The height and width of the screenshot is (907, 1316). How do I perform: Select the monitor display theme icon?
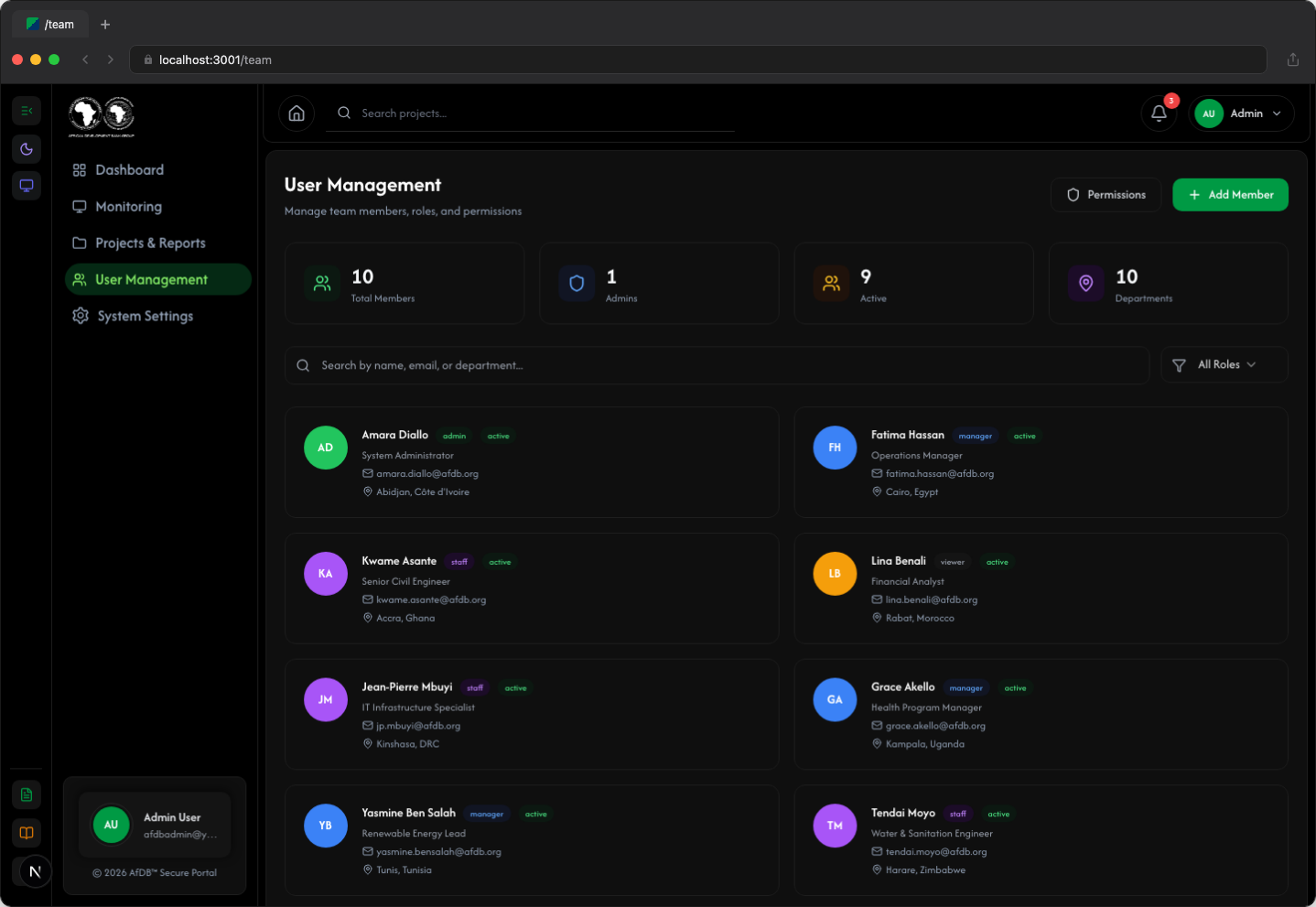click(27, 186)
